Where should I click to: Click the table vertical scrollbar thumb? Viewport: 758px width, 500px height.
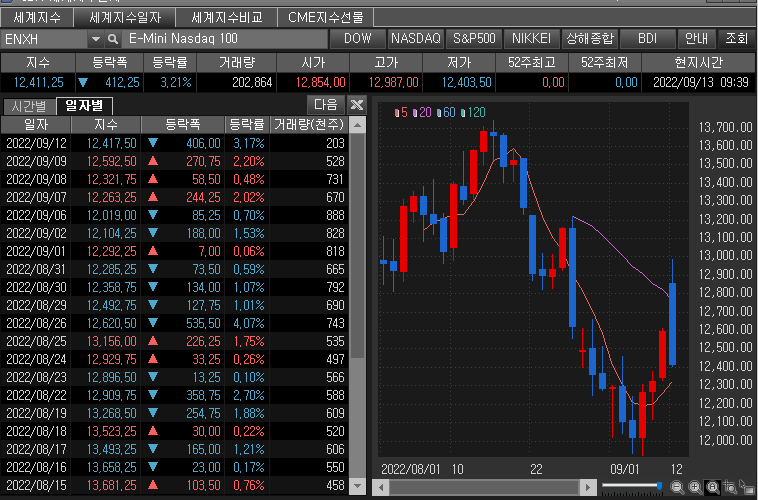pyautogui.click(x=357, y=246)
